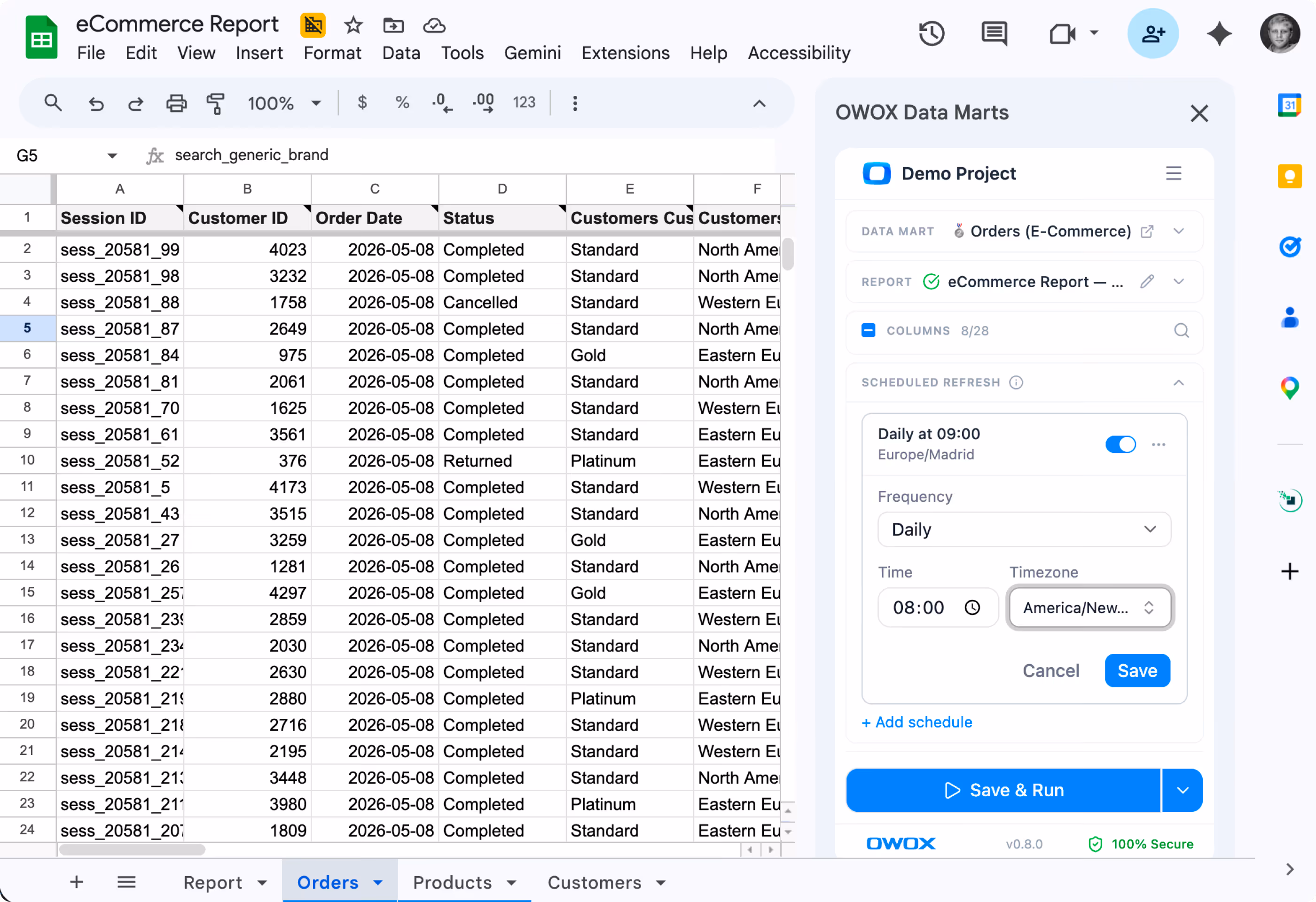The image size is (1316, 902).
Task: Click the Save & Run button
Action: tap(1003, 790)
